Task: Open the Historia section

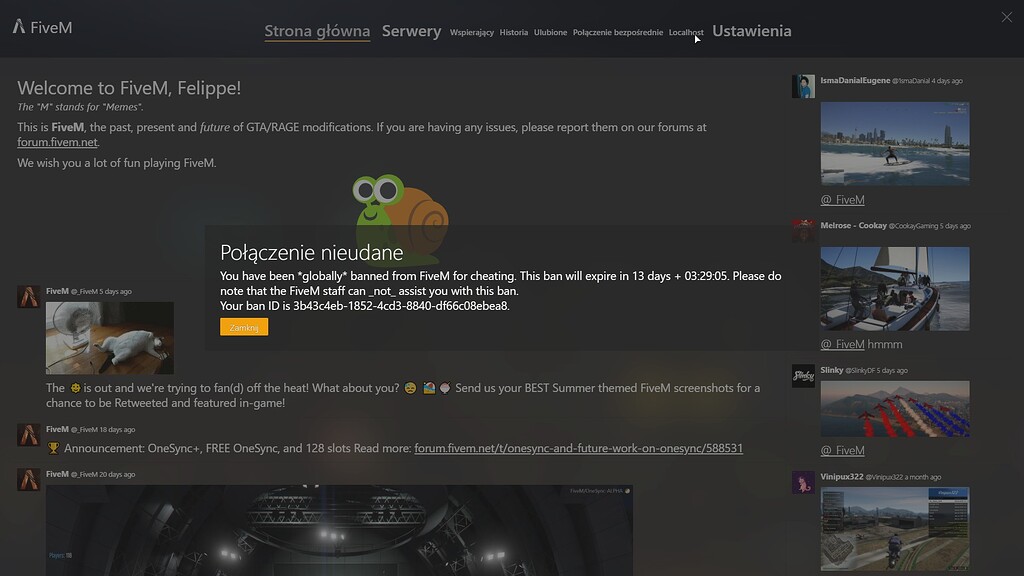Action: (513, 32)
